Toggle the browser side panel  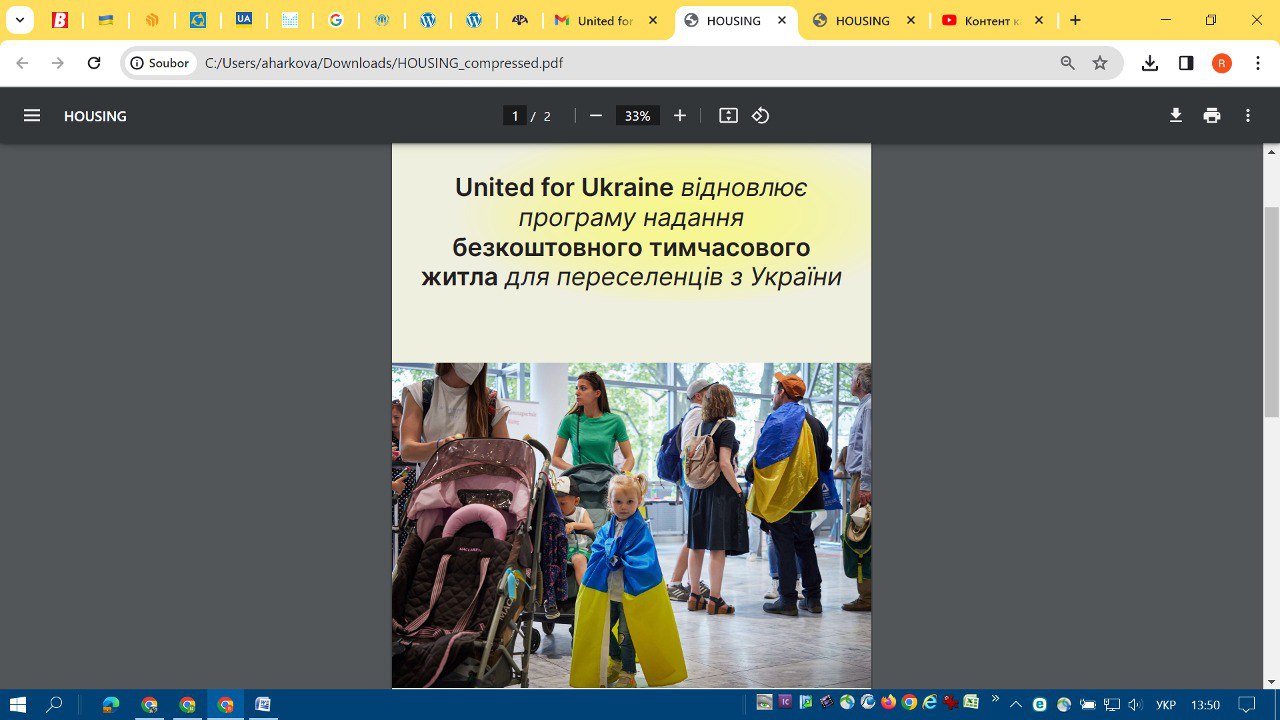(x=1186, y=63)
